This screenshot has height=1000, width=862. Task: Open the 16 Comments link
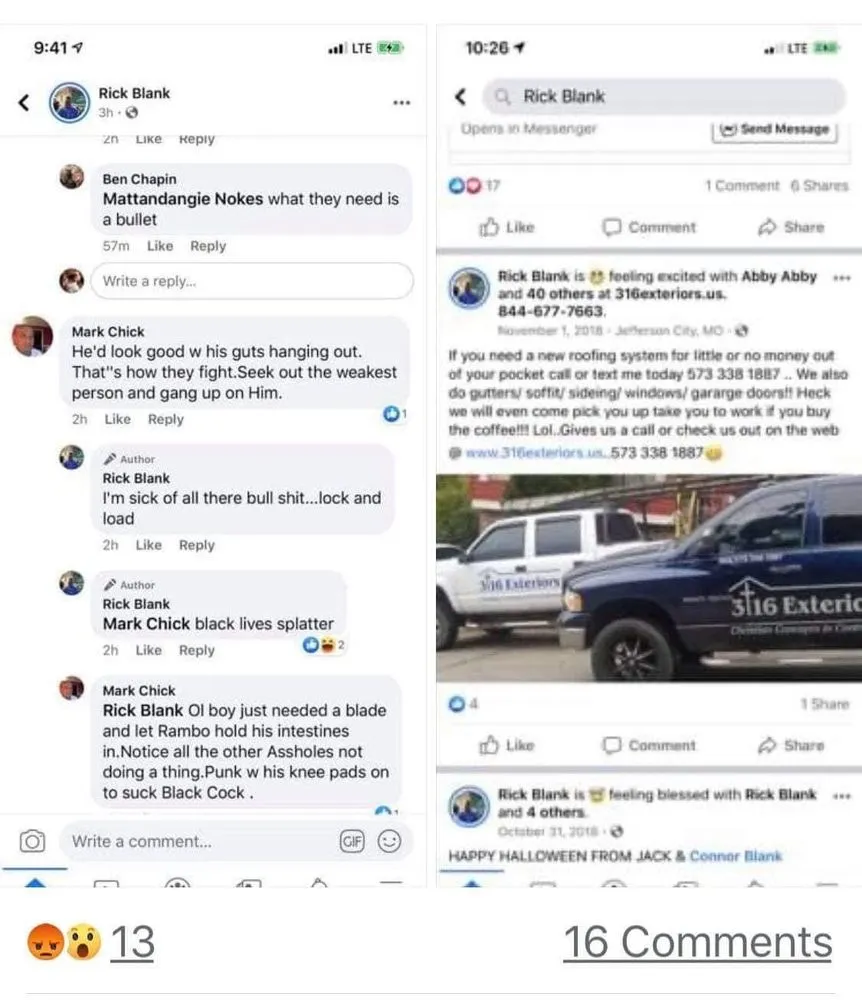[x=698, y=942]
